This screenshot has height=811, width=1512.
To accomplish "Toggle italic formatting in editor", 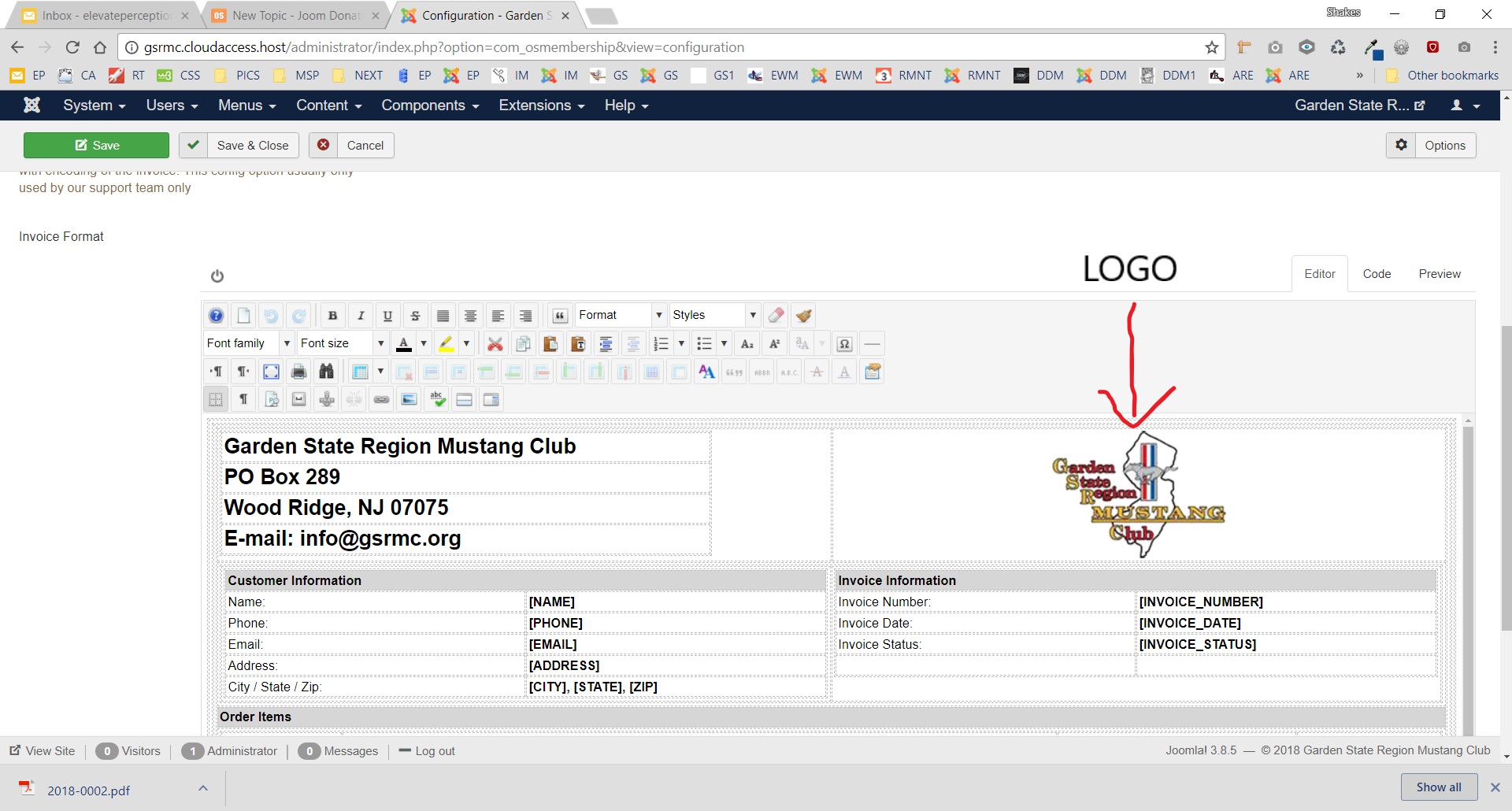I will click(360, 316).
